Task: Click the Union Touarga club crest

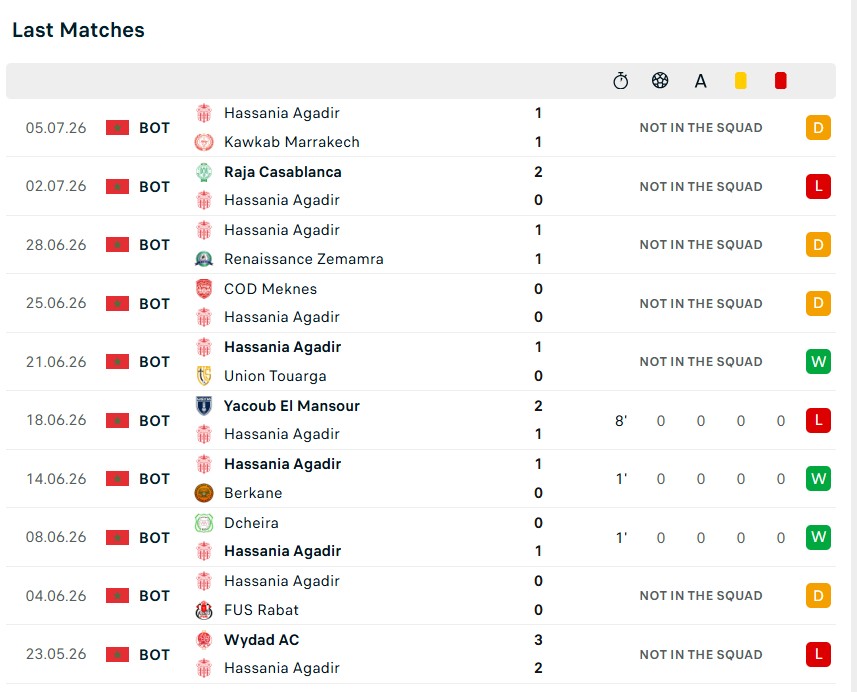Action: 204,376
